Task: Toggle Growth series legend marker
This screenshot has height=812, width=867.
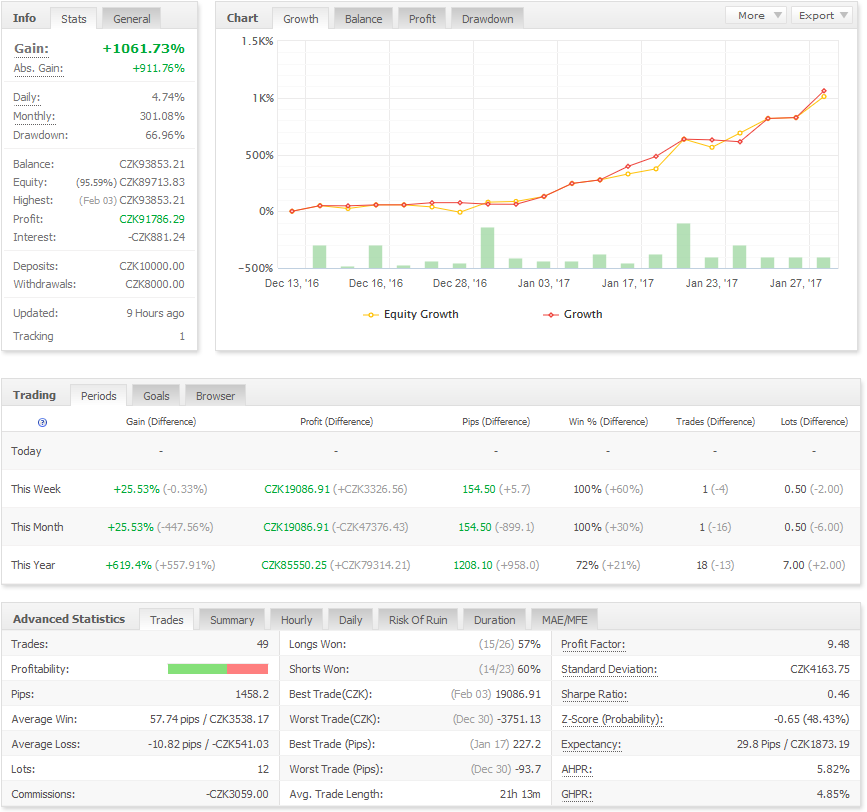Action: click(x=551, y=315)
